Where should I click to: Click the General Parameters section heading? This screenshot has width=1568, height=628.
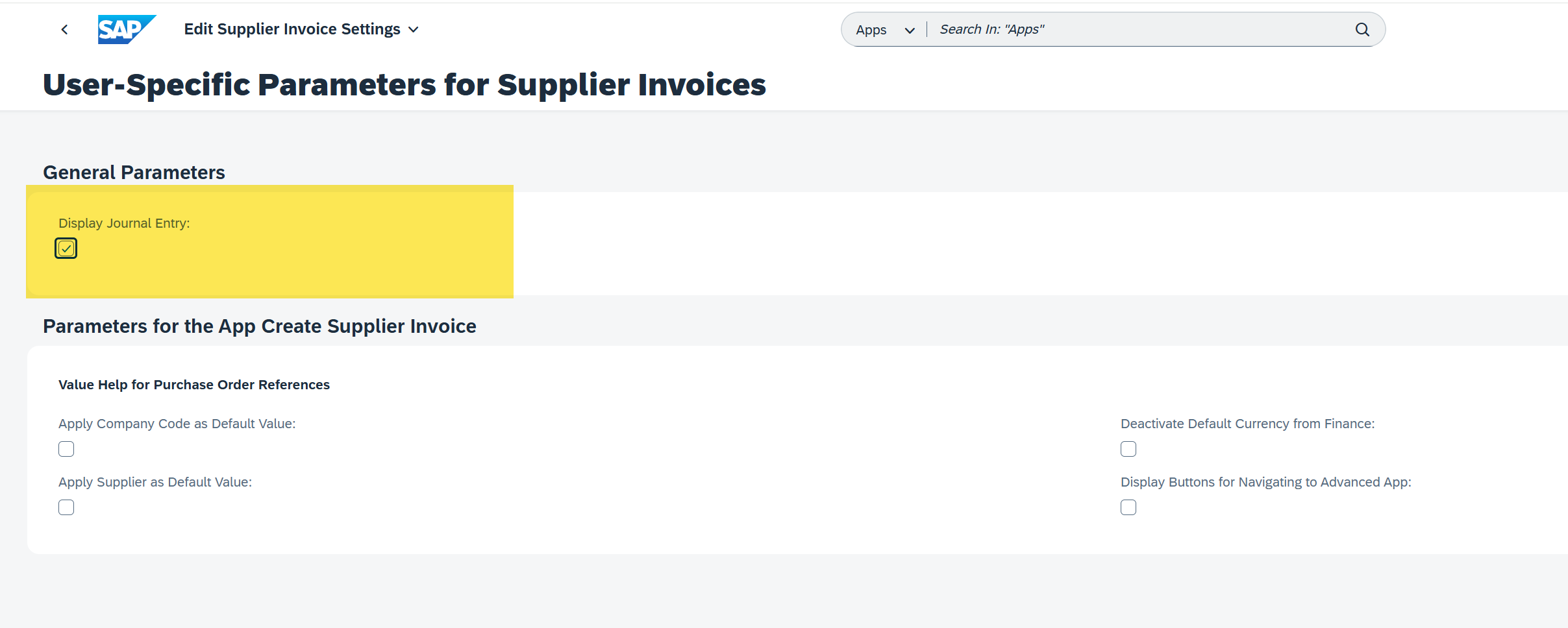(134, 173)
